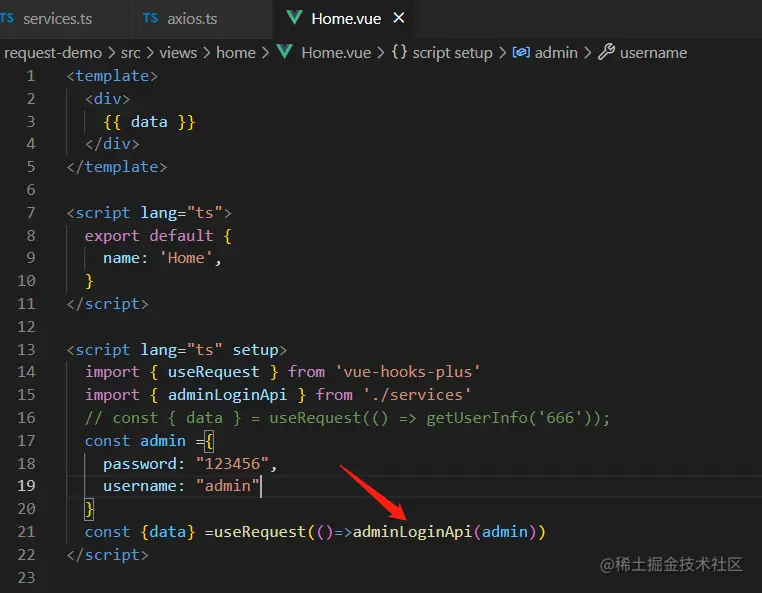Click the 'Home' string value
This screenshot has width=762, height=593.
point(186,258)
